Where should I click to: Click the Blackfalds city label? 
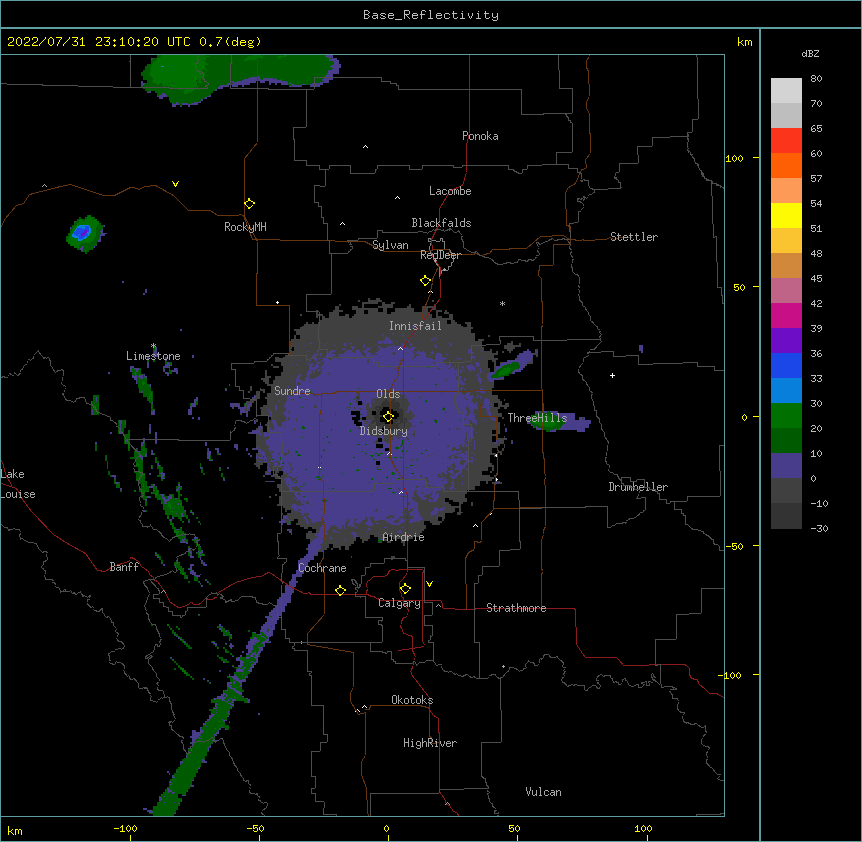pyautogui.click(x=441, y=223)
